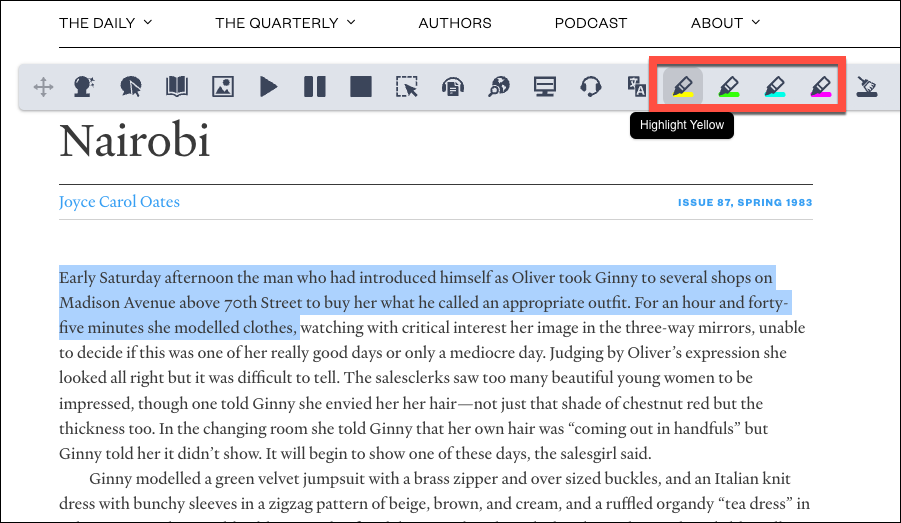Open the Podcast menu item
This screenshot has height=523, width=901.
591,23
